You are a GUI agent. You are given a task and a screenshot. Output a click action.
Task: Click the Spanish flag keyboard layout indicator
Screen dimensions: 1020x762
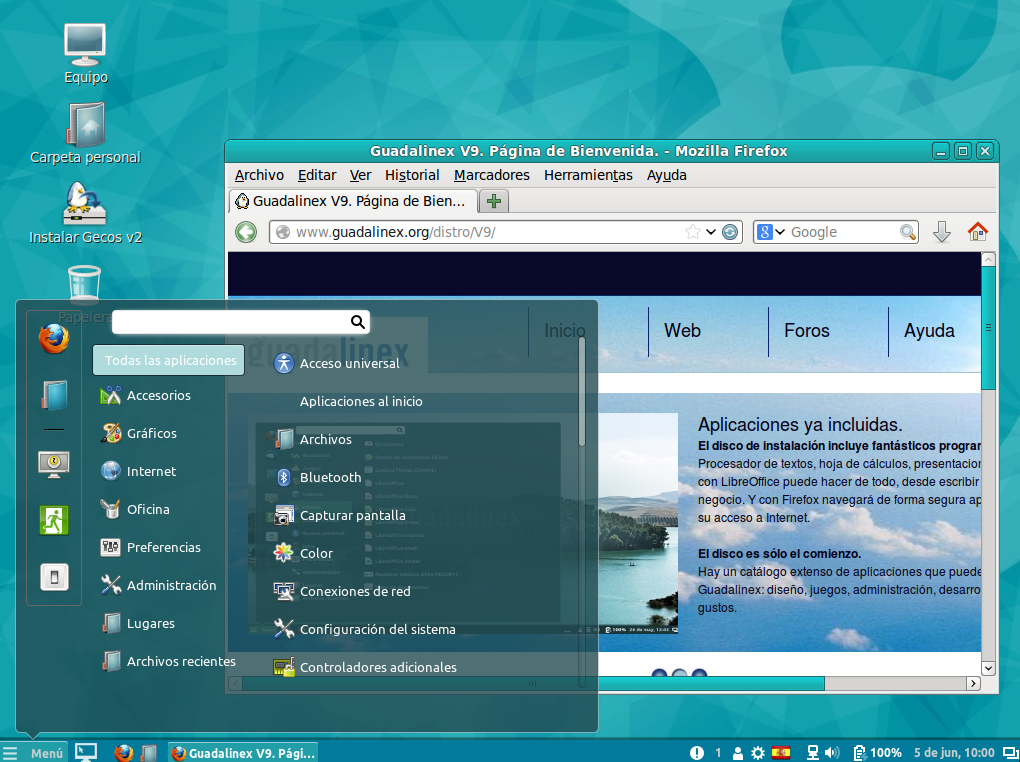tap(781, 753)
